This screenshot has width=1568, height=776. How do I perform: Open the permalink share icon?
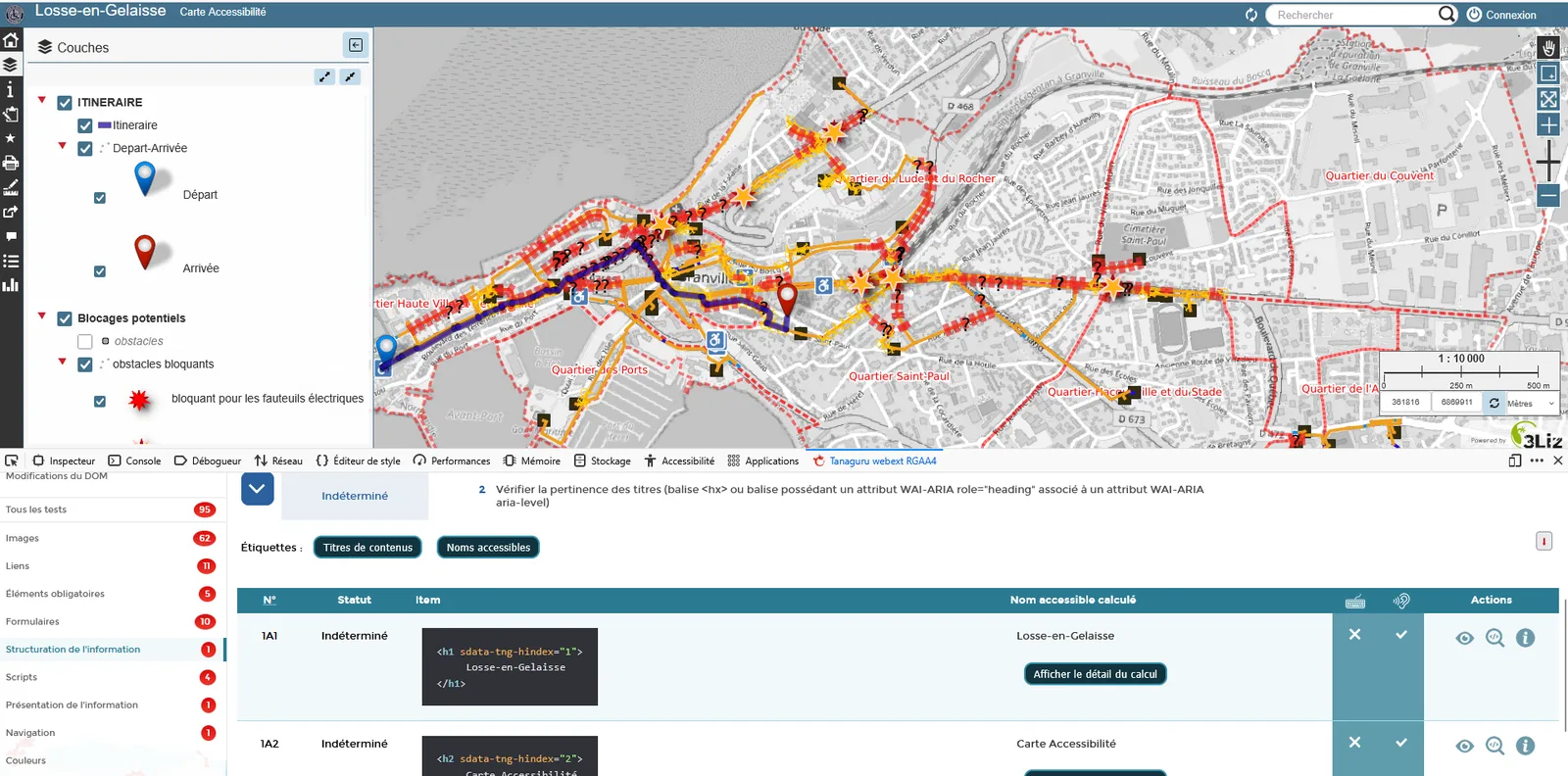11,212
